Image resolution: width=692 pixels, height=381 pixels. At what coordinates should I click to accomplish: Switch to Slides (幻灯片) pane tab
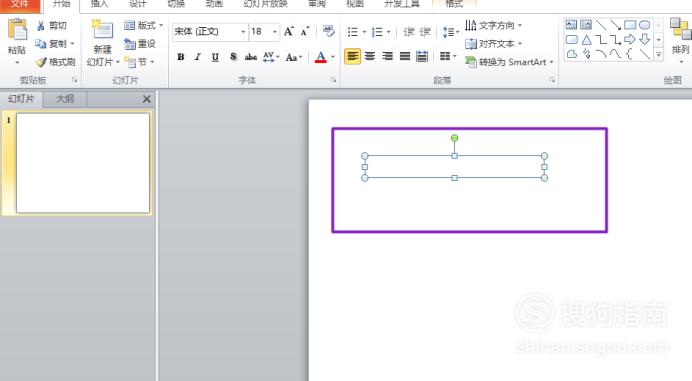(x=21, y=99)
